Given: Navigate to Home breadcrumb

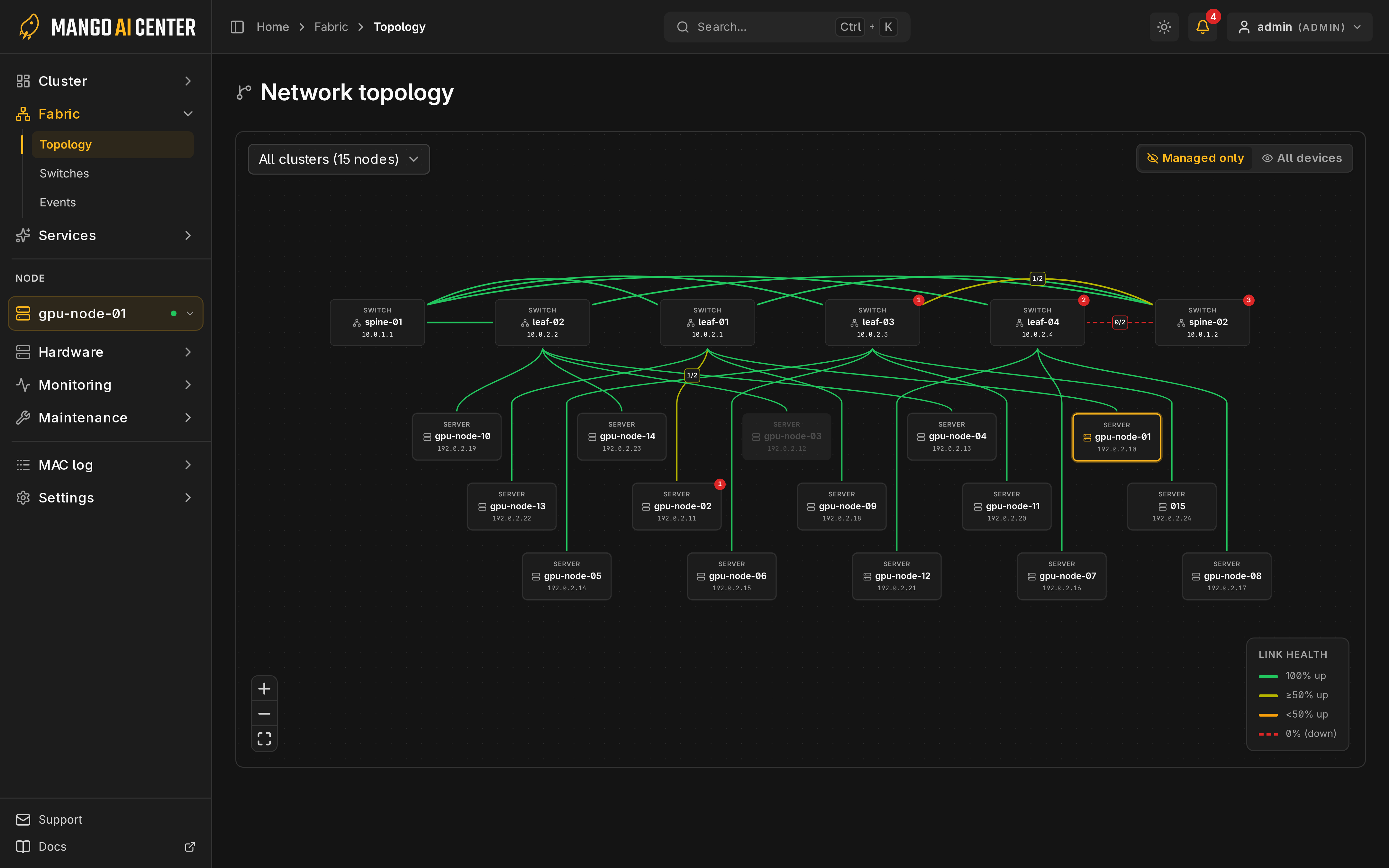Looking at the screenshot, I should click(273, 27).
